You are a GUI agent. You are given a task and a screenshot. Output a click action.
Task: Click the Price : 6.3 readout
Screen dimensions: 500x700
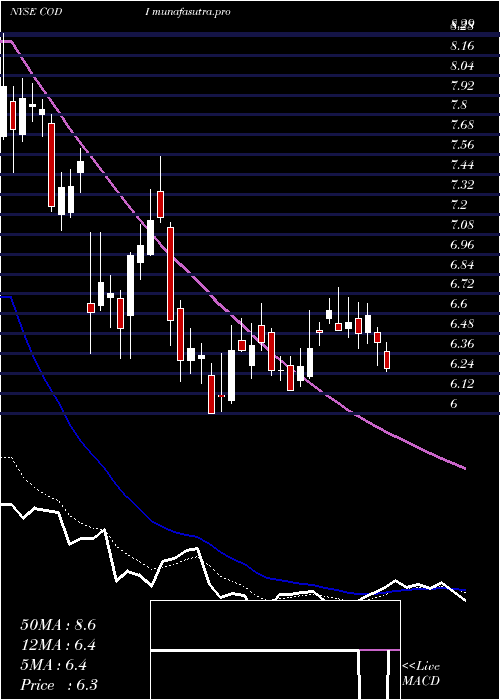tap(58, 685)
